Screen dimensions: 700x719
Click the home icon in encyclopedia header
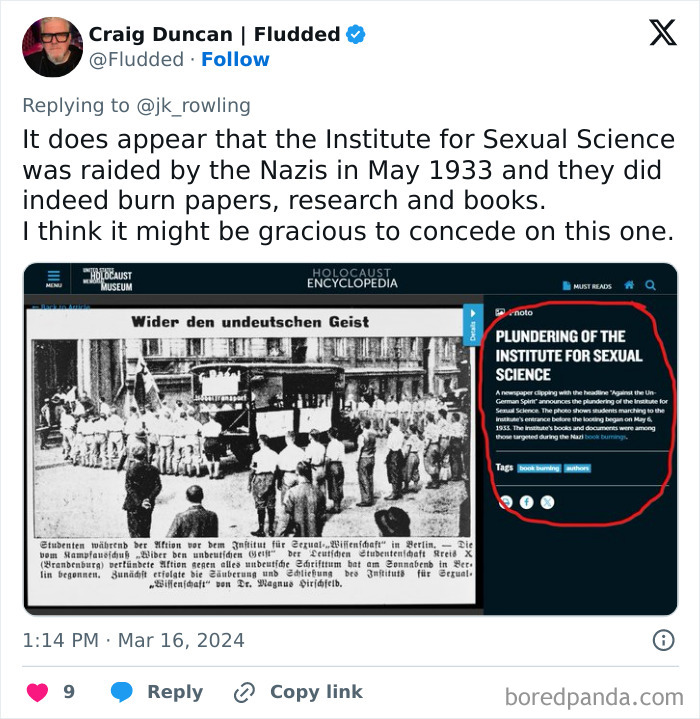tap(629, 285)
